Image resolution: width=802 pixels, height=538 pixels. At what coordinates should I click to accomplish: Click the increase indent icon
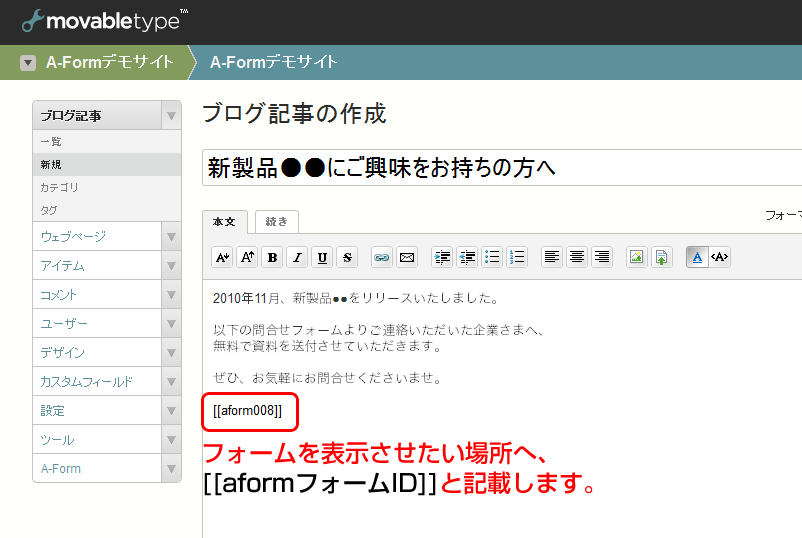tap(442, 257)
